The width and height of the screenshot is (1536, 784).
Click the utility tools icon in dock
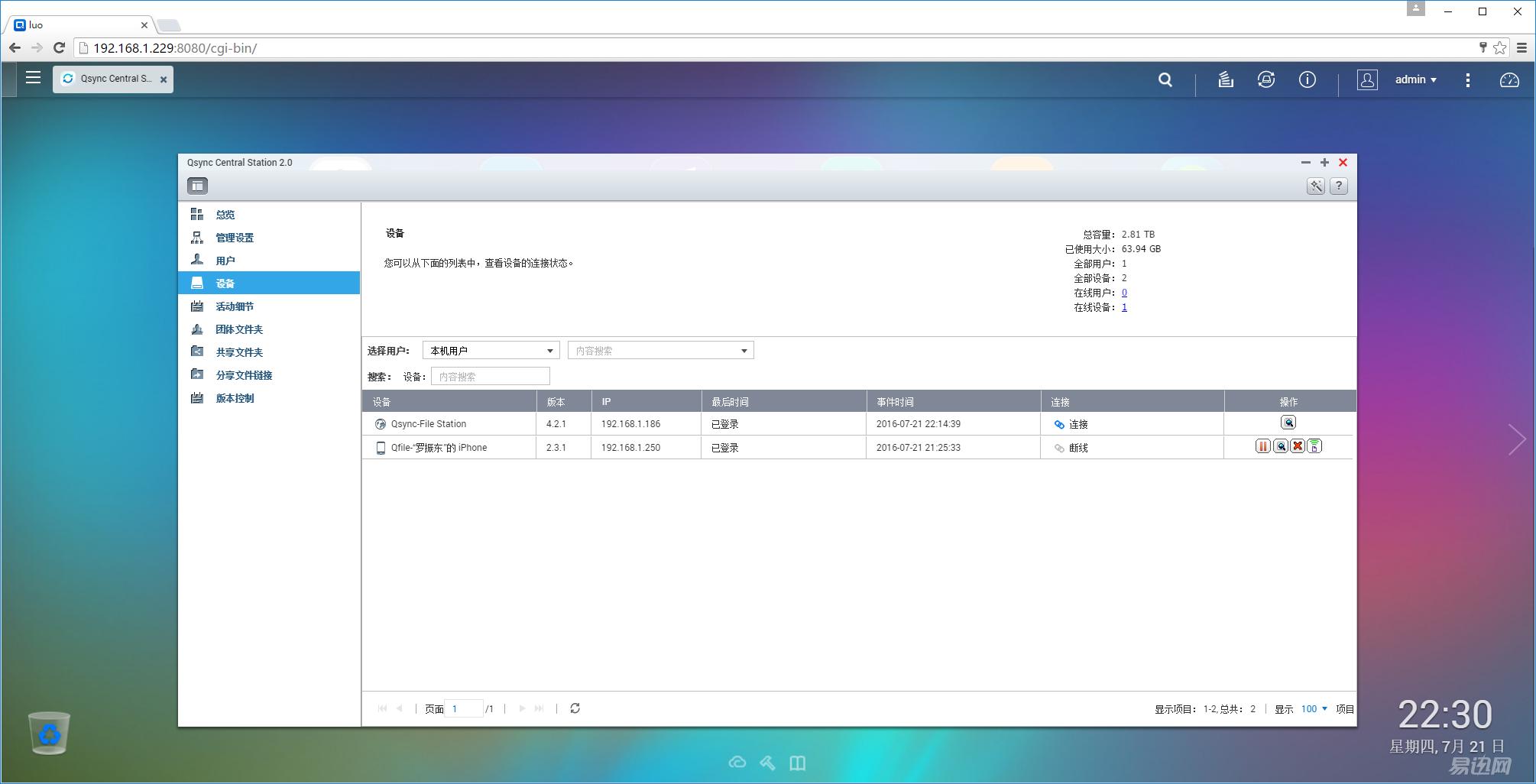tap(767, 763)
